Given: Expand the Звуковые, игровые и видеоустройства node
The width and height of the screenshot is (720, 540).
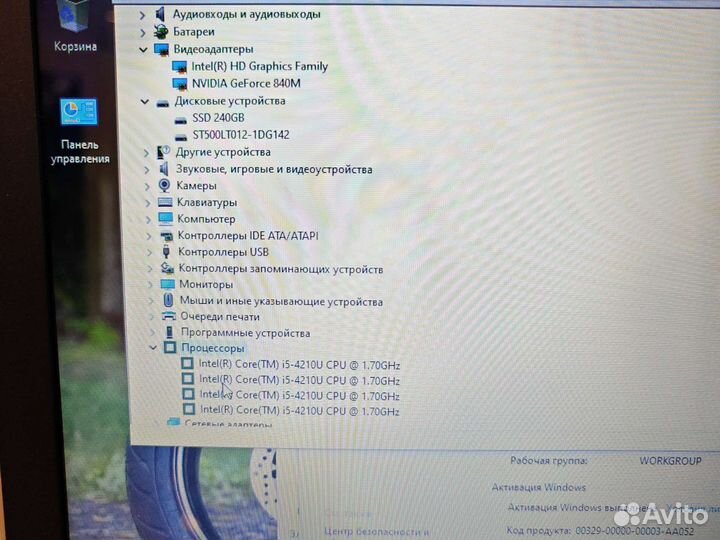Looking at the screenshot, I should click(146, 170).
